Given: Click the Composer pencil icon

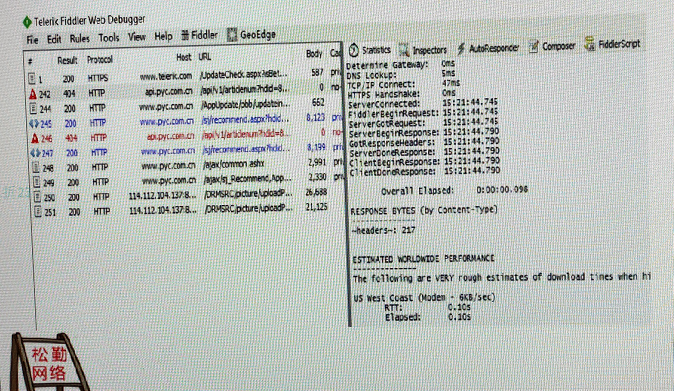Looking at the screenshot, I should coord(533,46).
